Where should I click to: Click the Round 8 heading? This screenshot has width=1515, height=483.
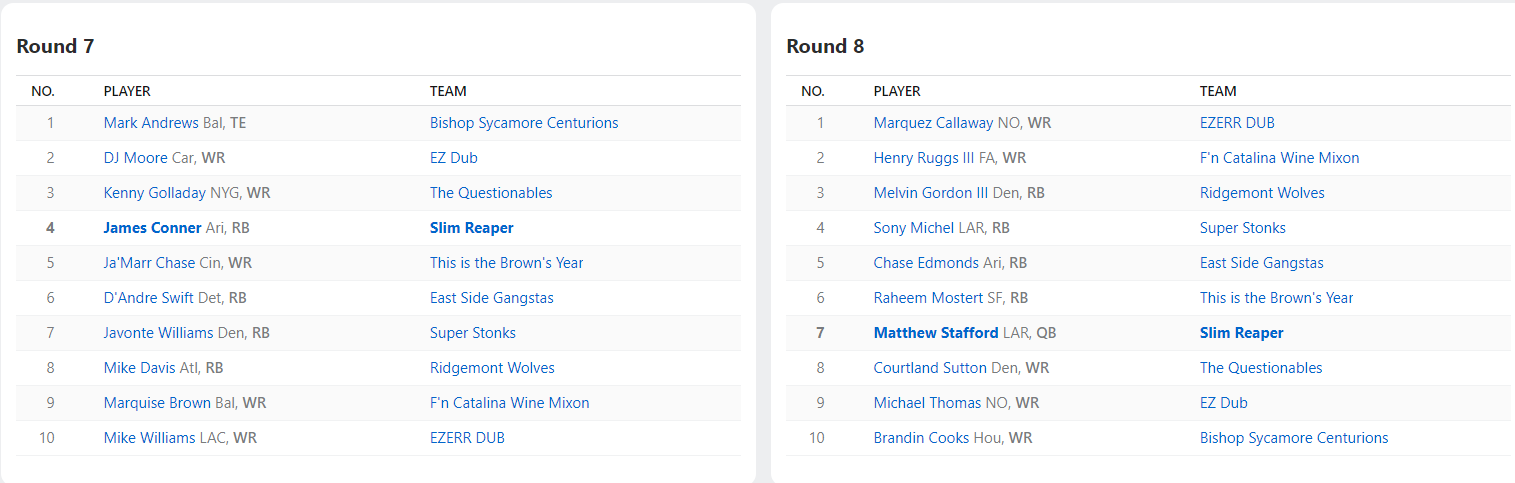click(825, 46)
